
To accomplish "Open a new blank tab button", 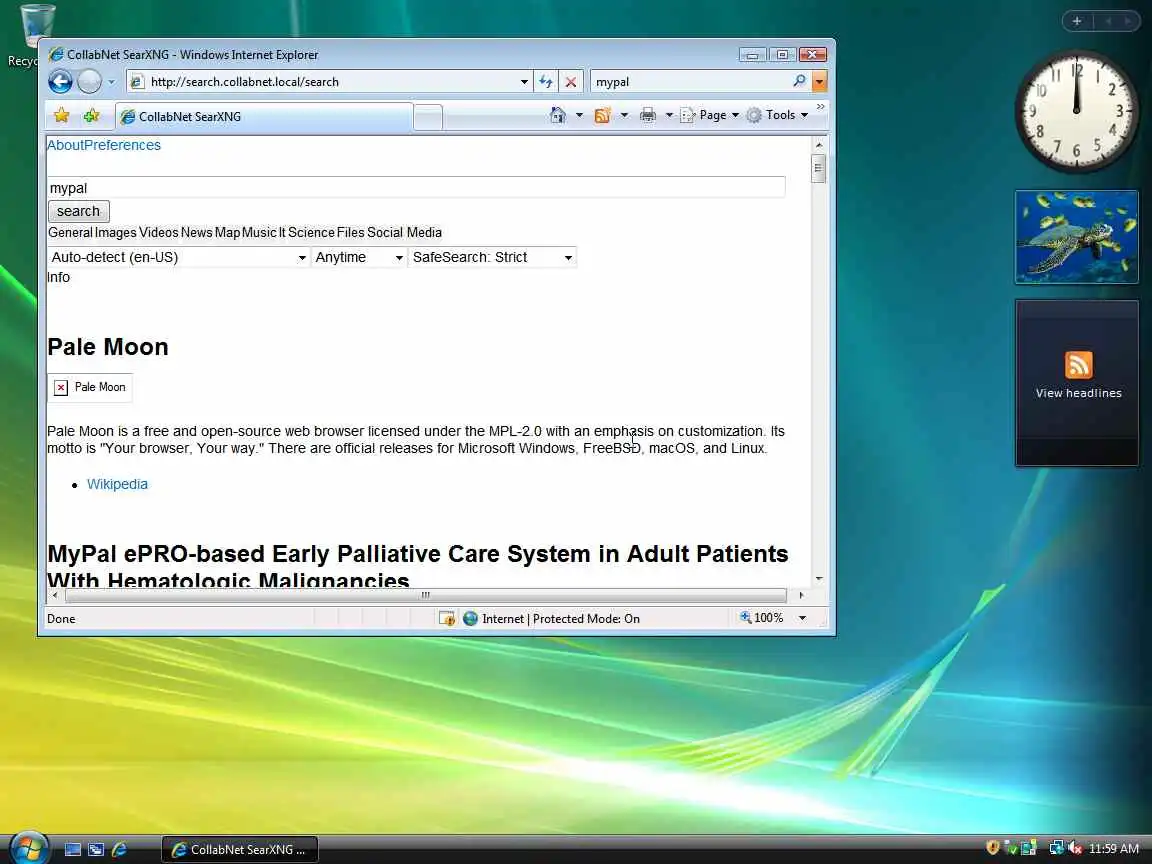I will [x=428, y=118].
